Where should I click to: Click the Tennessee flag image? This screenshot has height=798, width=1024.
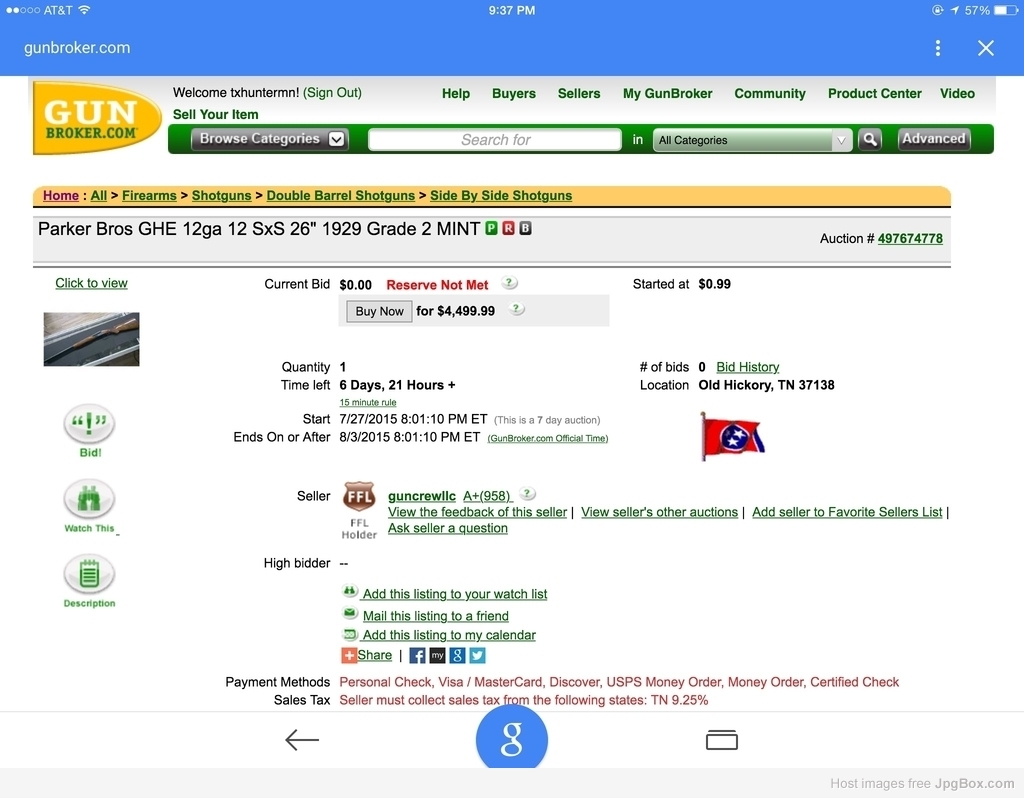[732, 436]
